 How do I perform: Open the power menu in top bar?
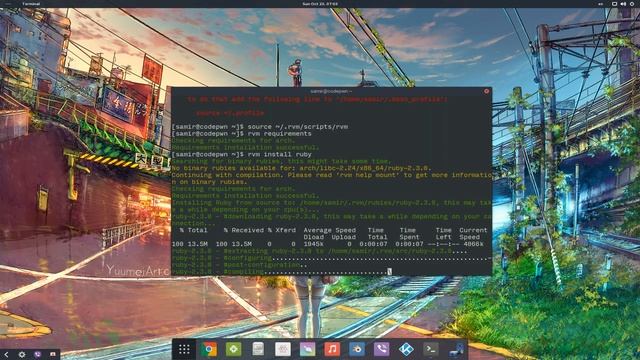coord(632,4)
